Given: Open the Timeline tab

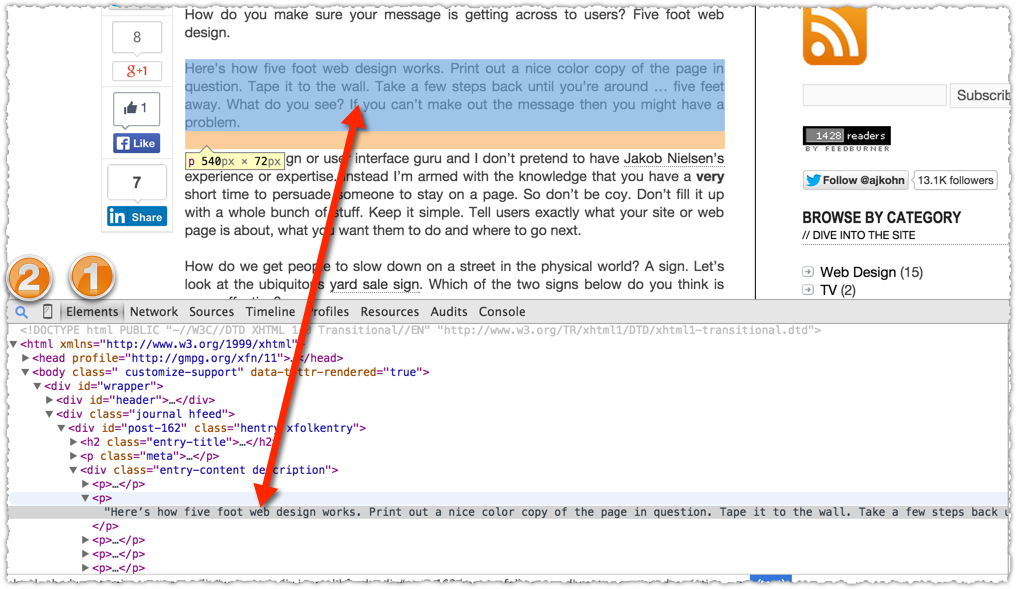Looking at the screenshot, I should coord(270,311).
